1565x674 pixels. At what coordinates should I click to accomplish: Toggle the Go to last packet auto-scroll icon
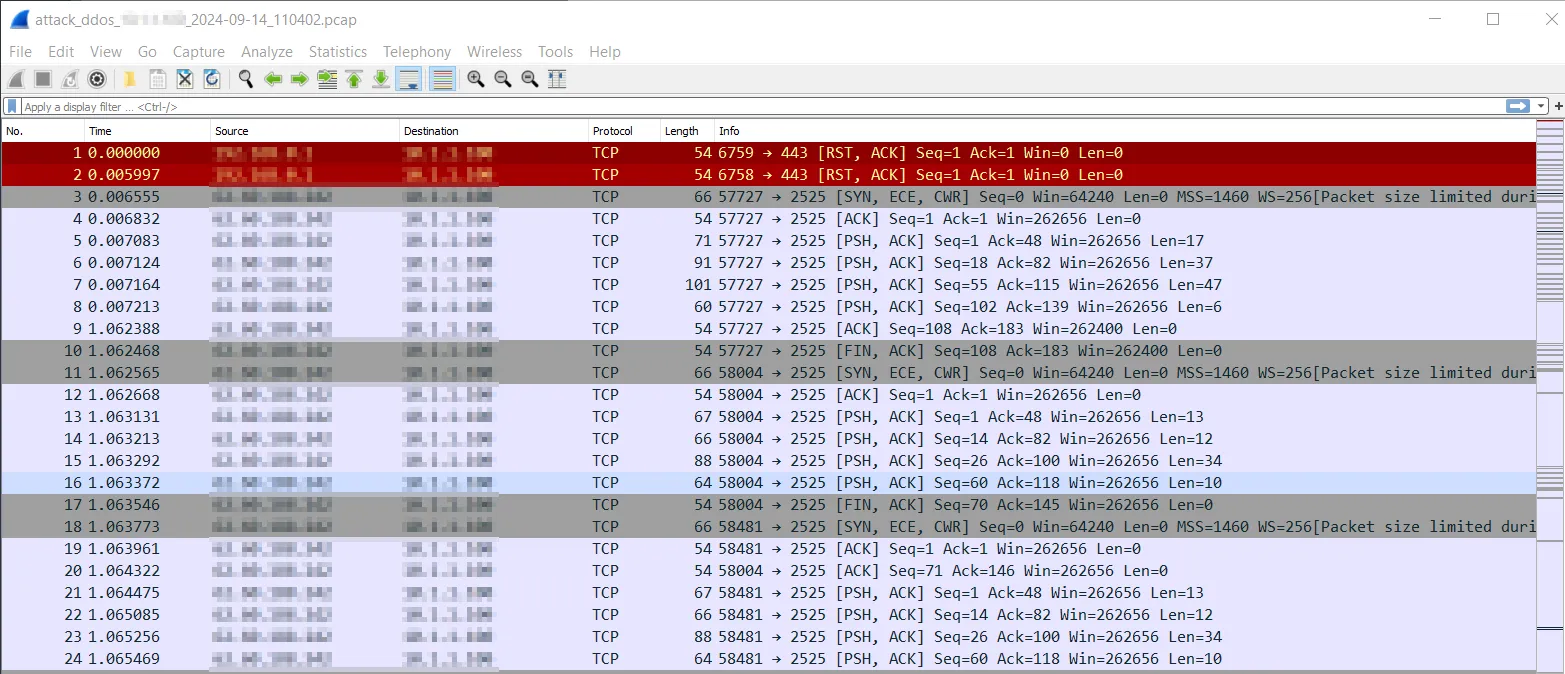pyautogui.click(x=381, y=79)
